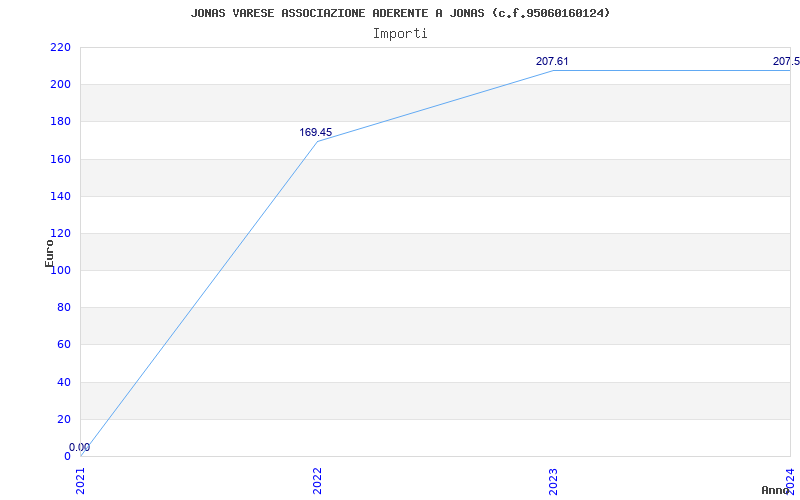
Task: Click the 60 y-axis tick label
Action: [x=63, y=345]
